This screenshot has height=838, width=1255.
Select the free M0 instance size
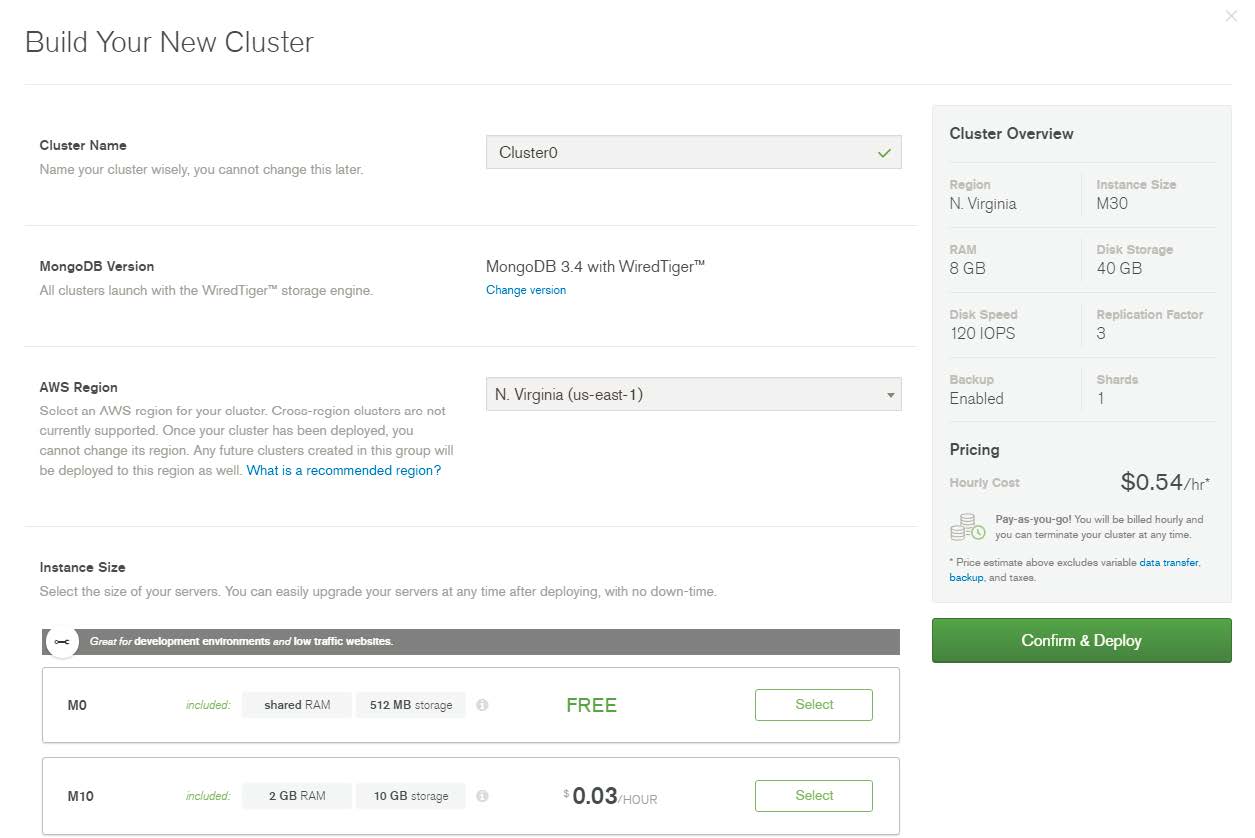(813, 705)
